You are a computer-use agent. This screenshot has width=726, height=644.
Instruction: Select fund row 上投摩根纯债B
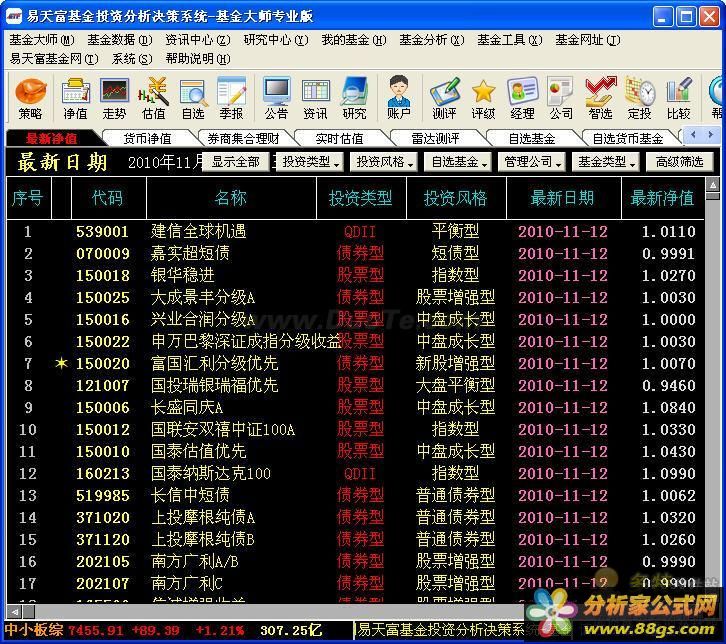(x=355, y=539)
